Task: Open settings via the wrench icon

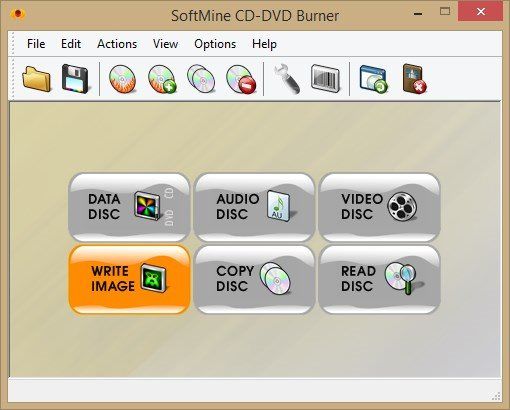Action: pos(287,79)
